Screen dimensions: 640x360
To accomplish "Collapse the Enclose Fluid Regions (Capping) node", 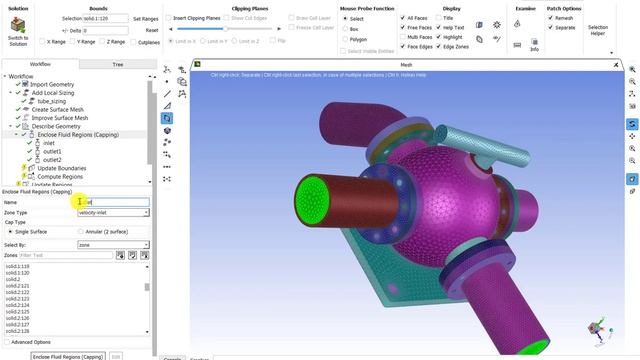I will 16,134.
